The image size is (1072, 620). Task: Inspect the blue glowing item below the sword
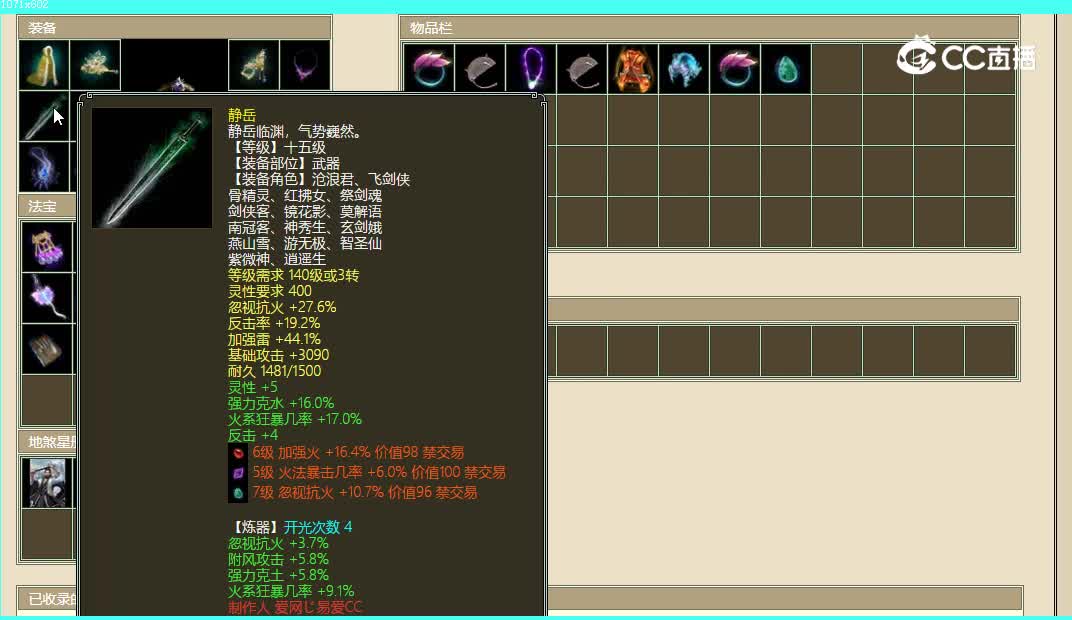tap(44, 167)
